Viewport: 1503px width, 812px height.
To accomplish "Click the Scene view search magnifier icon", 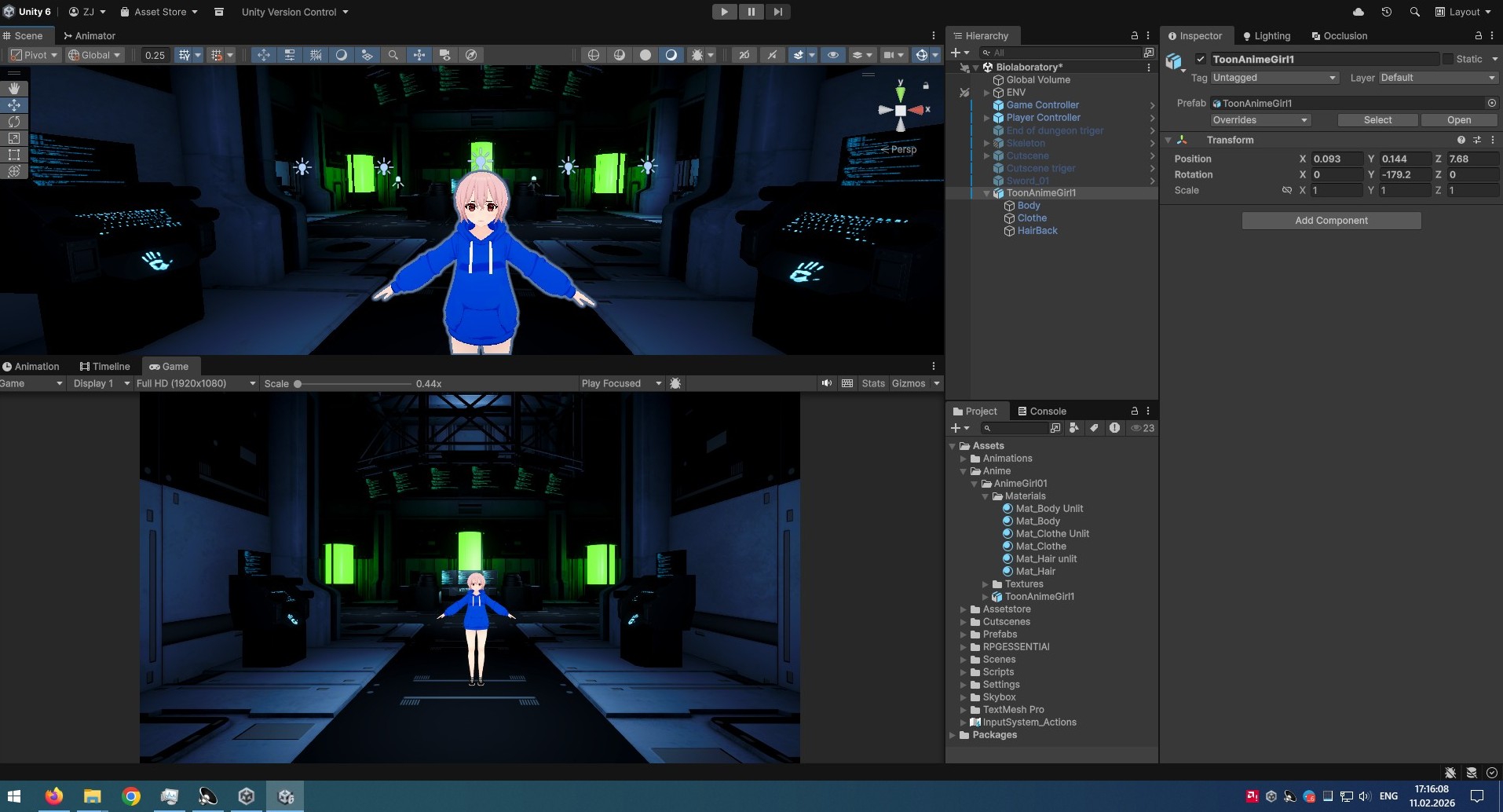I will (x=393, y=55).
